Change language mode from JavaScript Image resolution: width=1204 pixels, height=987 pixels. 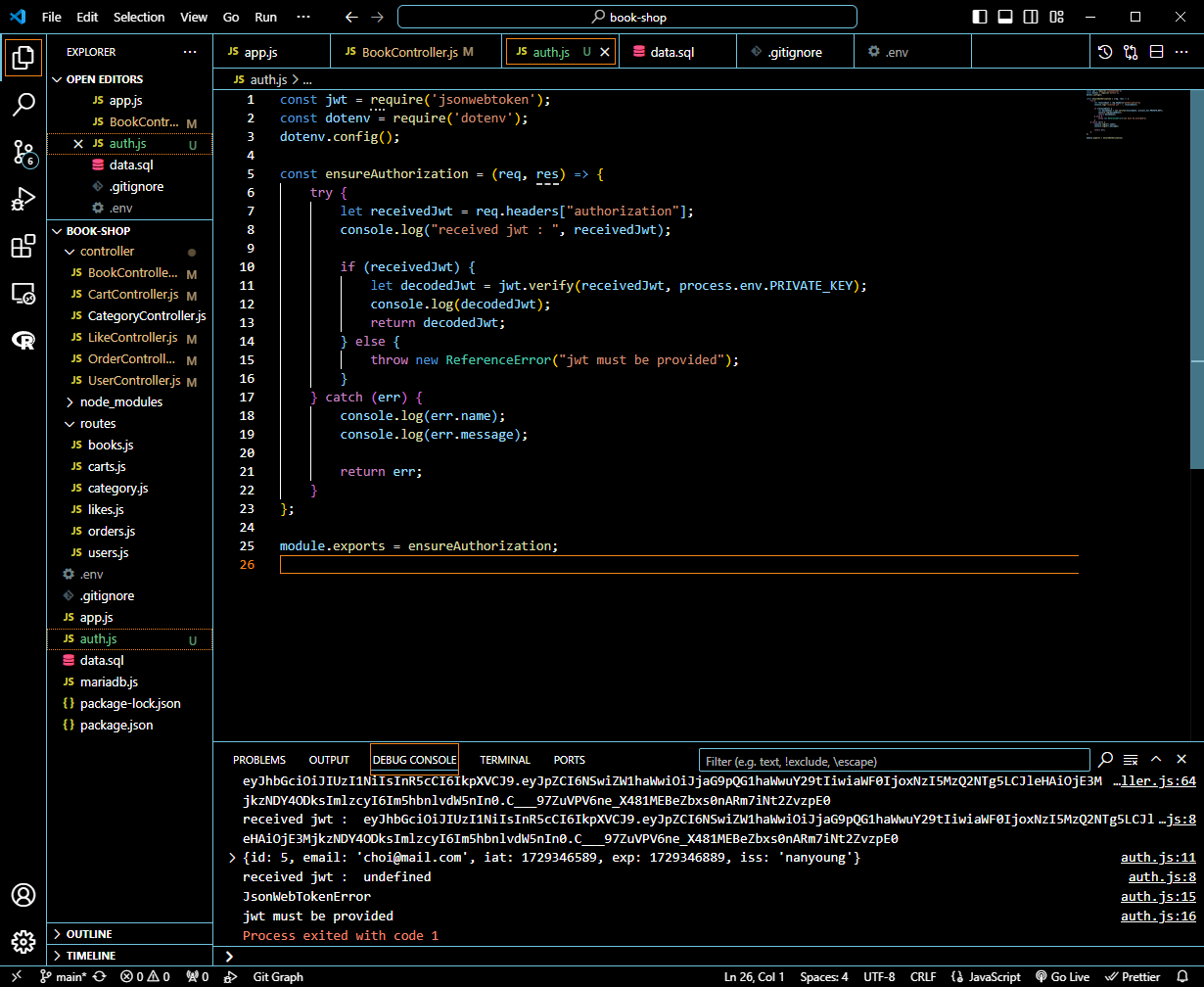994,976
